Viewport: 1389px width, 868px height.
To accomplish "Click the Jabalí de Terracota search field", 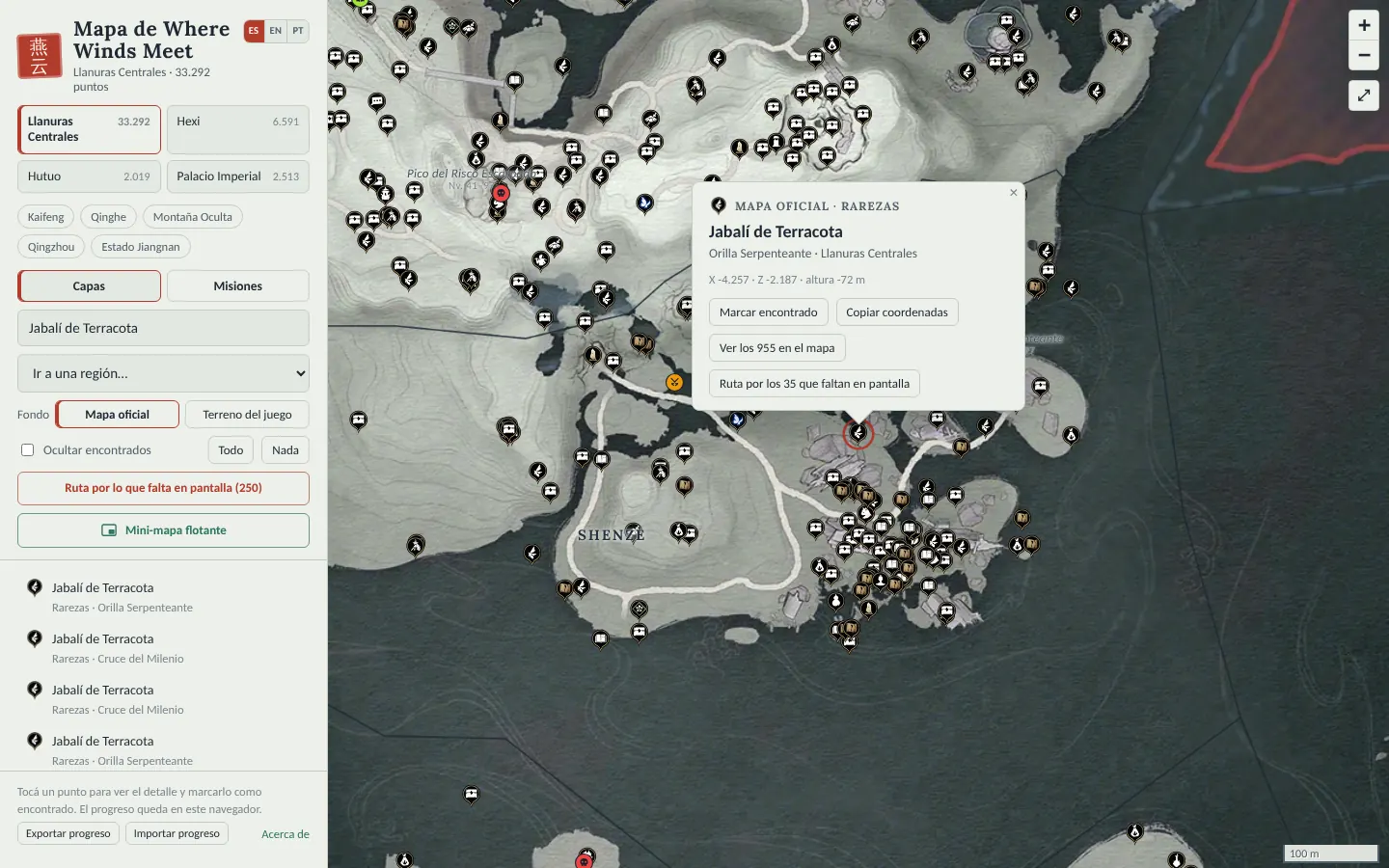I will [x=163, y=328].
